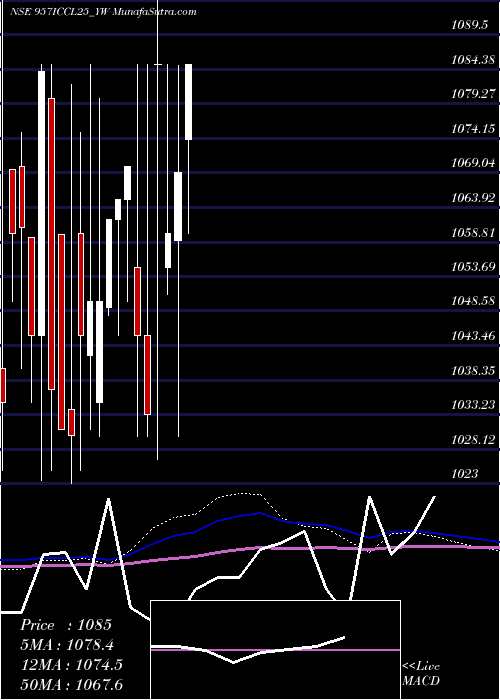Select the last white candlestick near 1084
The width and height of the screenshot is (500, 700).
(x=189, y=102)
